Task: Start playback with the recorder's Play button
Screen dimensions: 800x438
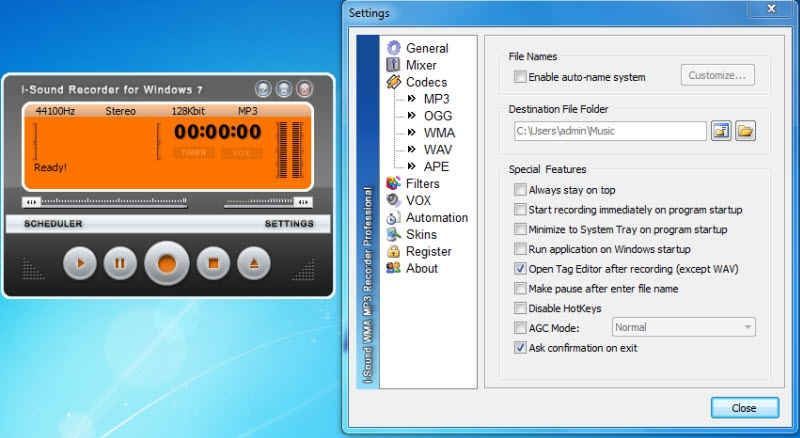Action: pos(80,263)
